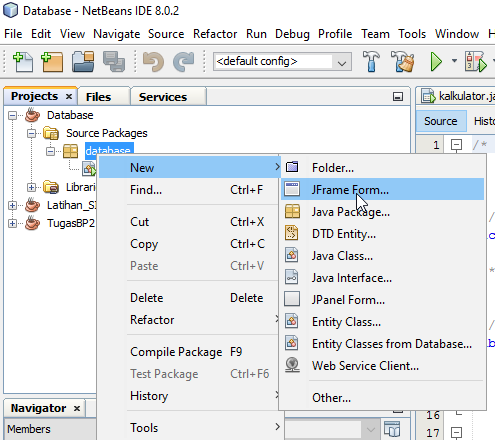Close the Navigator tab with its x
This screenshot has height=440, width=495.
[77, 408]
